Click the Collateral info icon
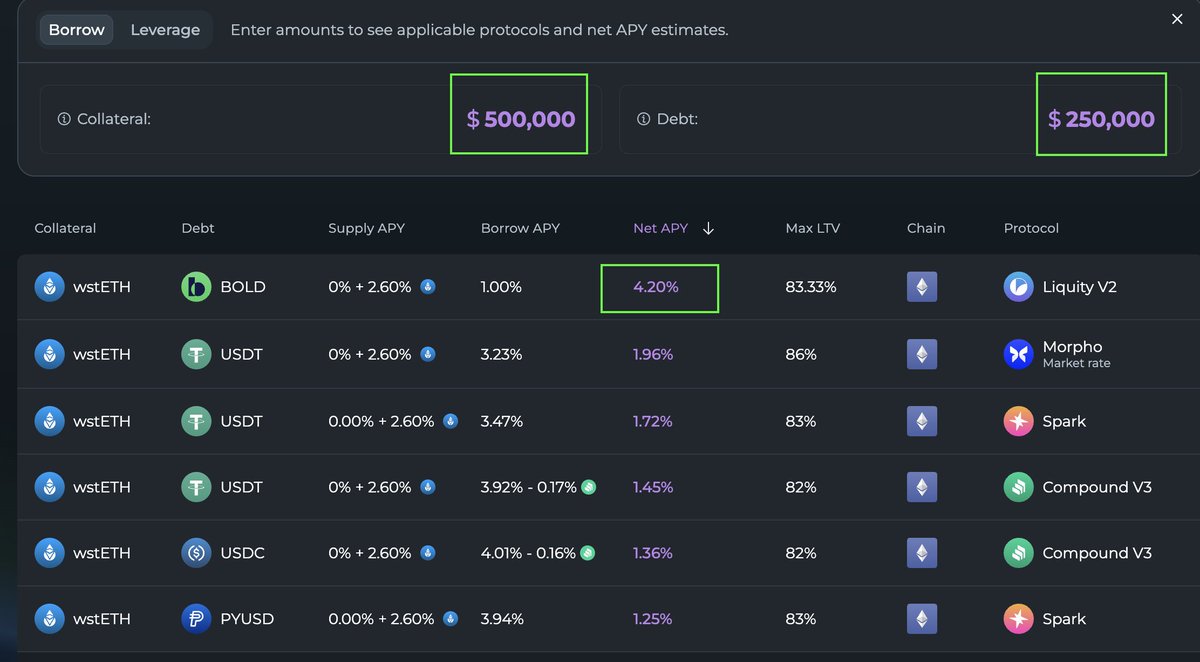The image size is (1200, 662). [x=64, y=119]
